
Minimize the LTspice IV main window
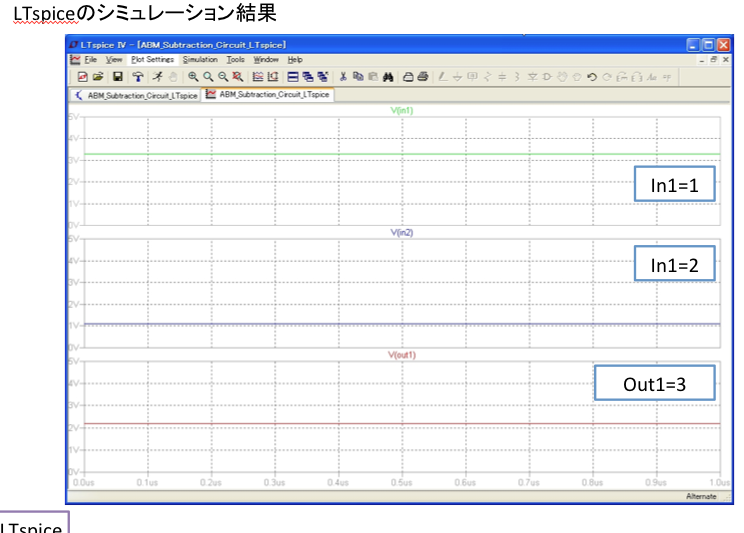point(693,45)
